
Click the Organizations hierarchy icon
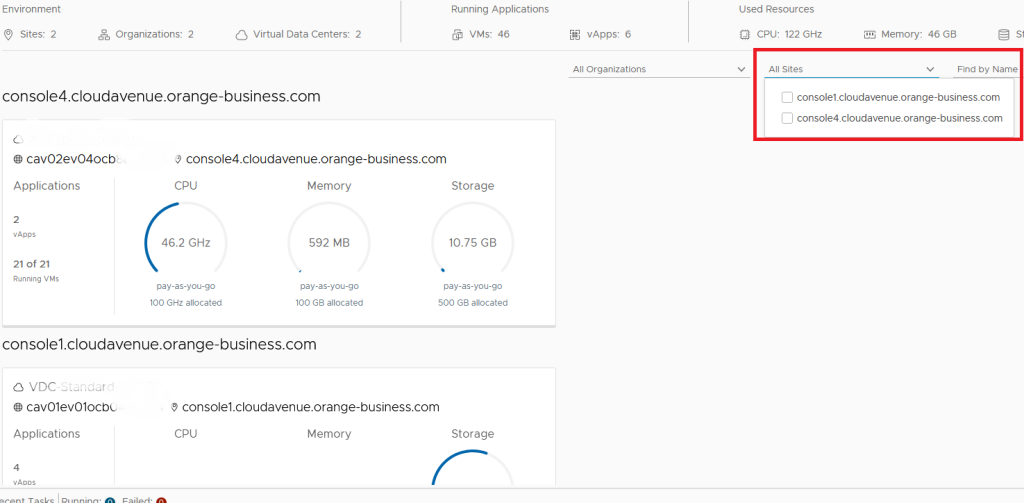pyautogui.click(x=104, y=34)
